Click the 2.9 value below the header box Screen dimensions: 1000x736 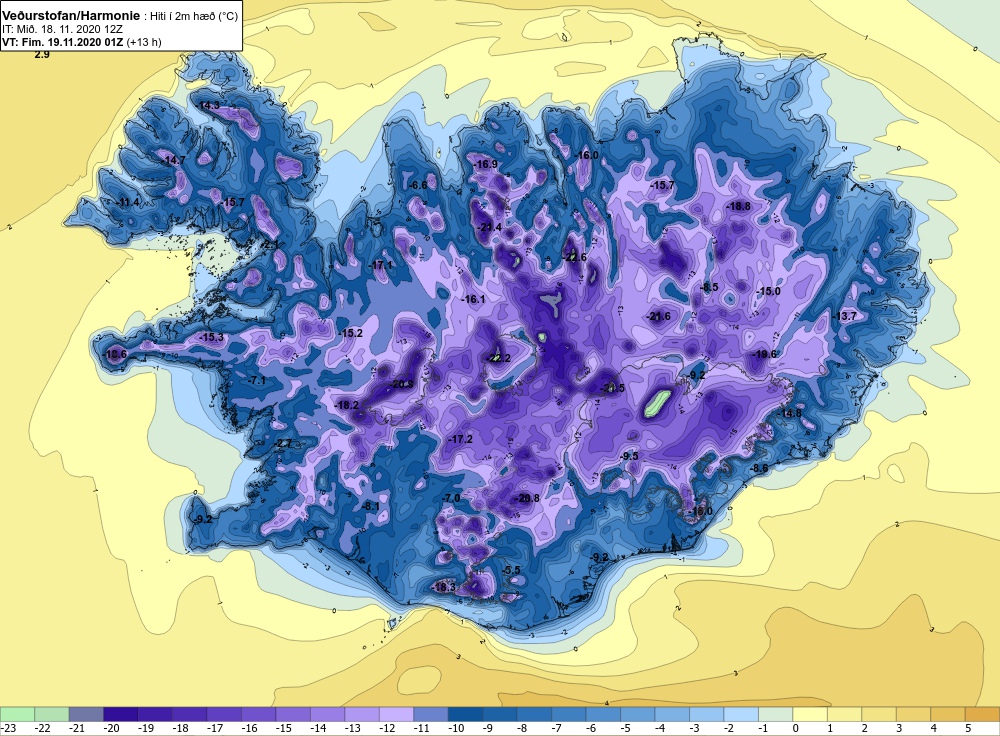point(41,55)
